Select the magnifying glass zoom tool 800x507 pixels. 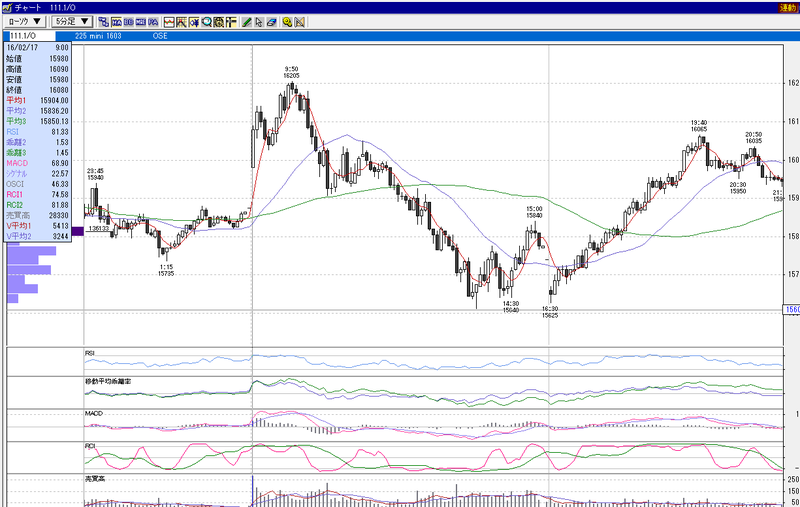pyautogui.click(x=207, y=22)
